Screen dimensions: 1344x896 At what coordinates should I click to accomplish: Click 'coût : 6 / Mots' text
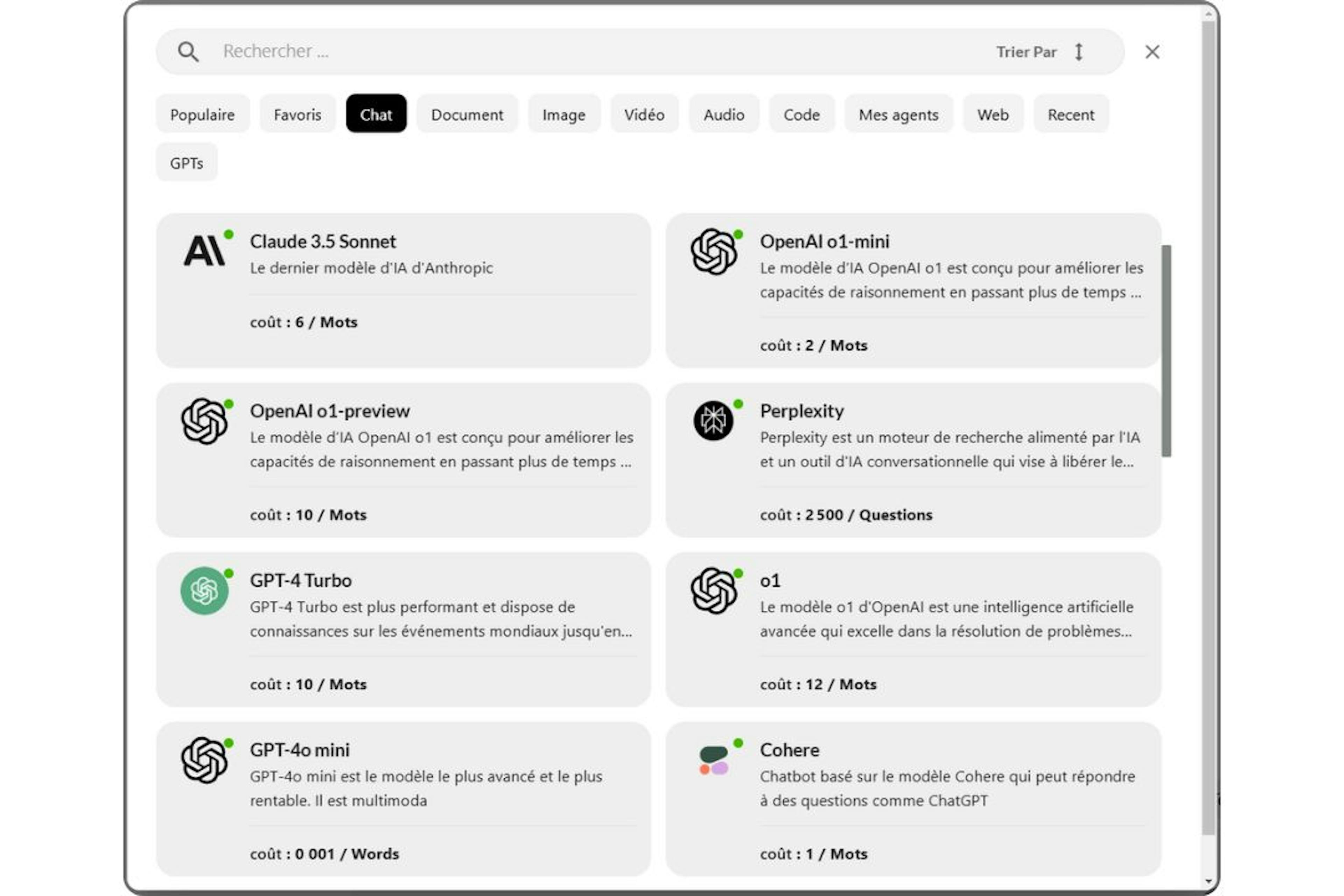tap(303, 322)
